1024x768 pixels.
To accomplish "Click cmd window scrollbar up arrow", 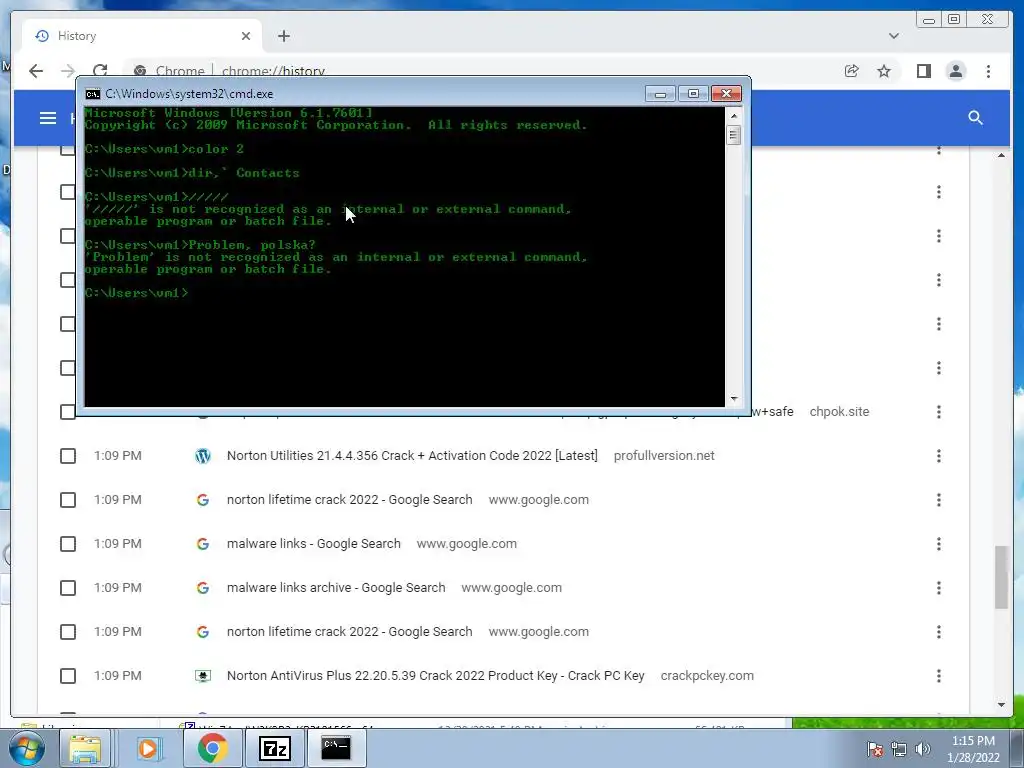I will (733, 116).
